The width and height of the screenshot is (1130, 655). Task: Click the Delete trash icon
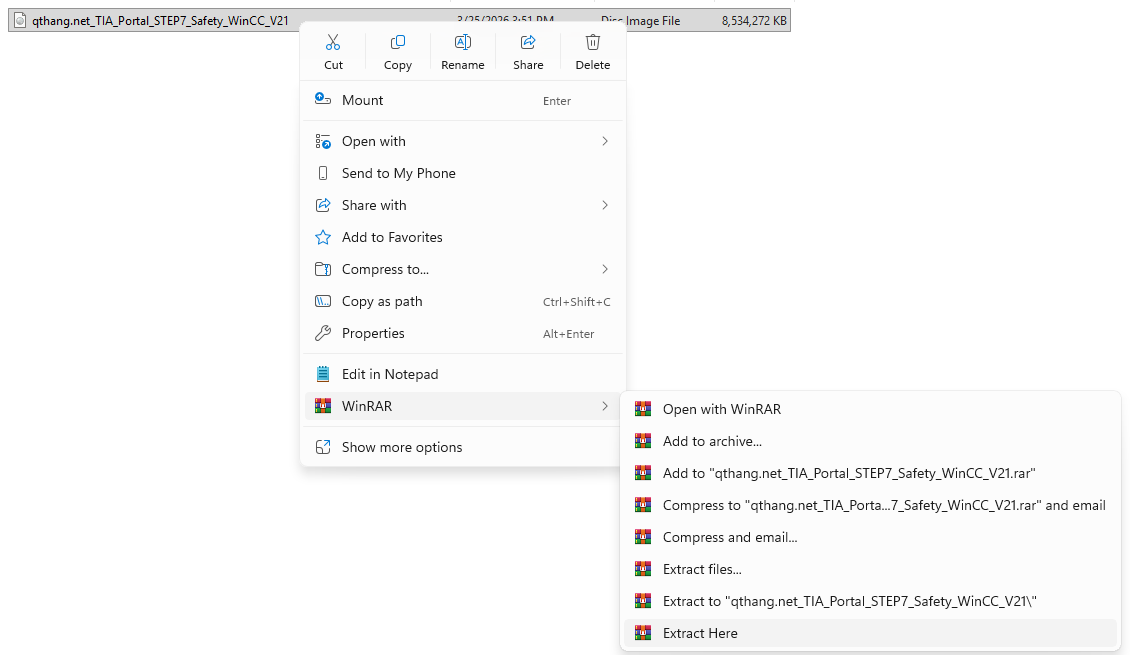593,42
